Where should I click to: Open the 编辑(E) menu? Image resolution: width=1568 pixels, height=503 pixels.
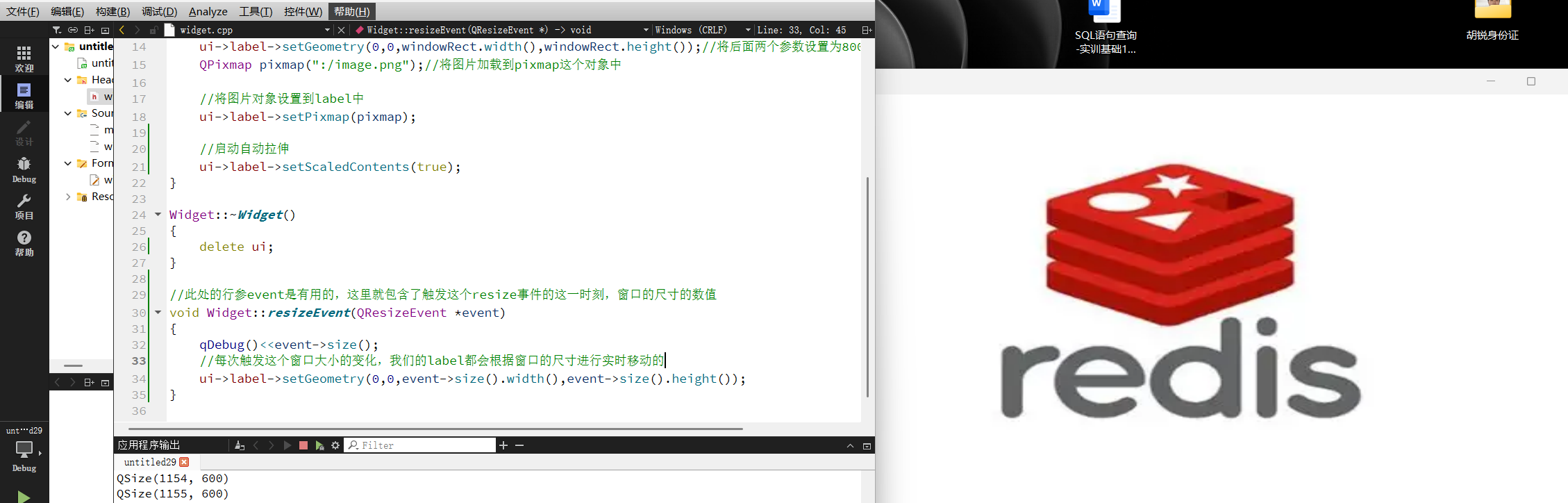coord(67,11)
